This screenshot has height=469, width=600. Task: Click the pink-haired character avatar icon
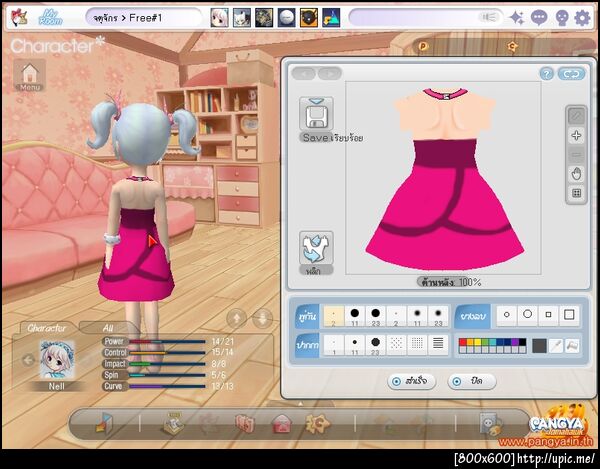pyautogui.click(x=220, y=18)
